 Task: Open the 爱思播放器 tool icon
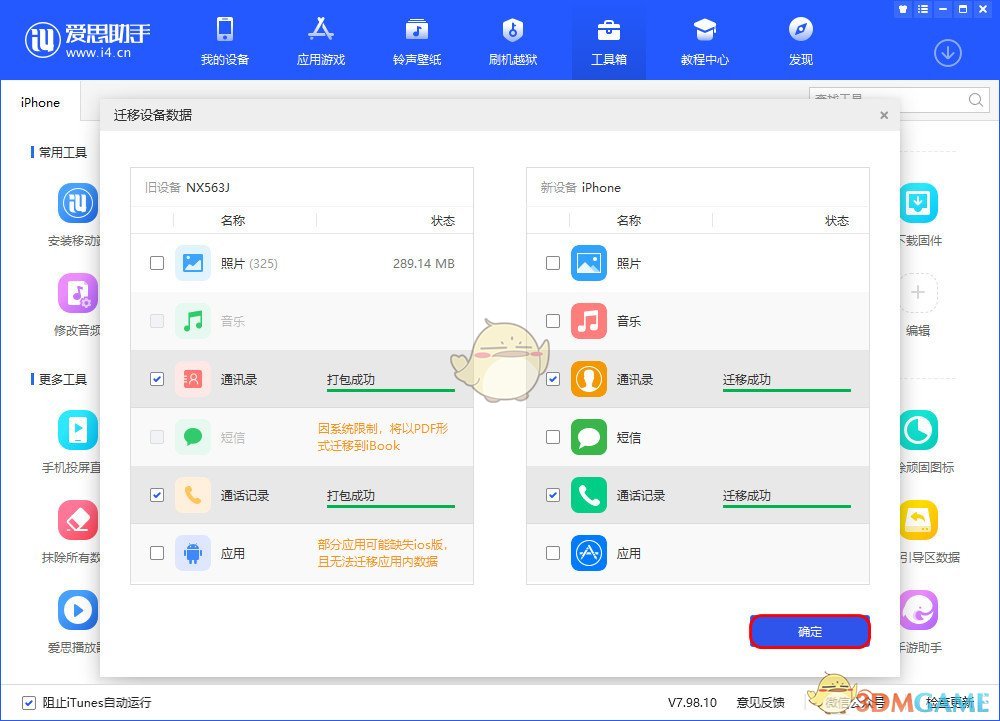click(x=78, y=610)
